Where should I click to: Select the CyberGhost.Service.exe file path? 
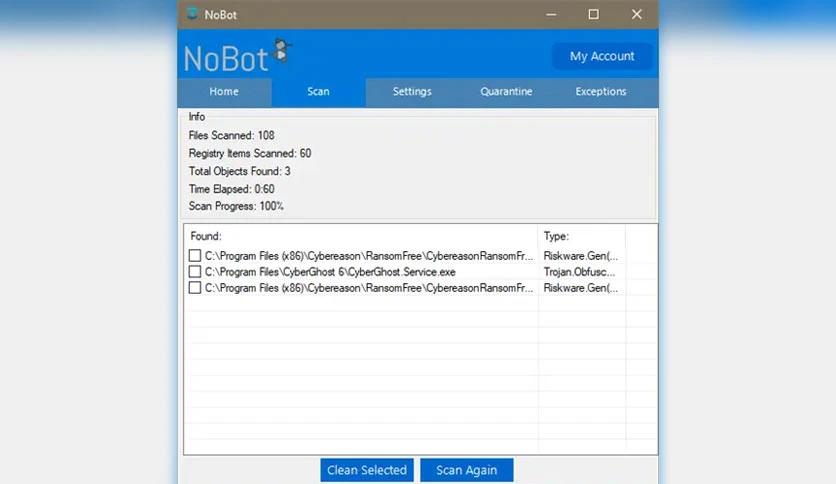click(330, 272)
